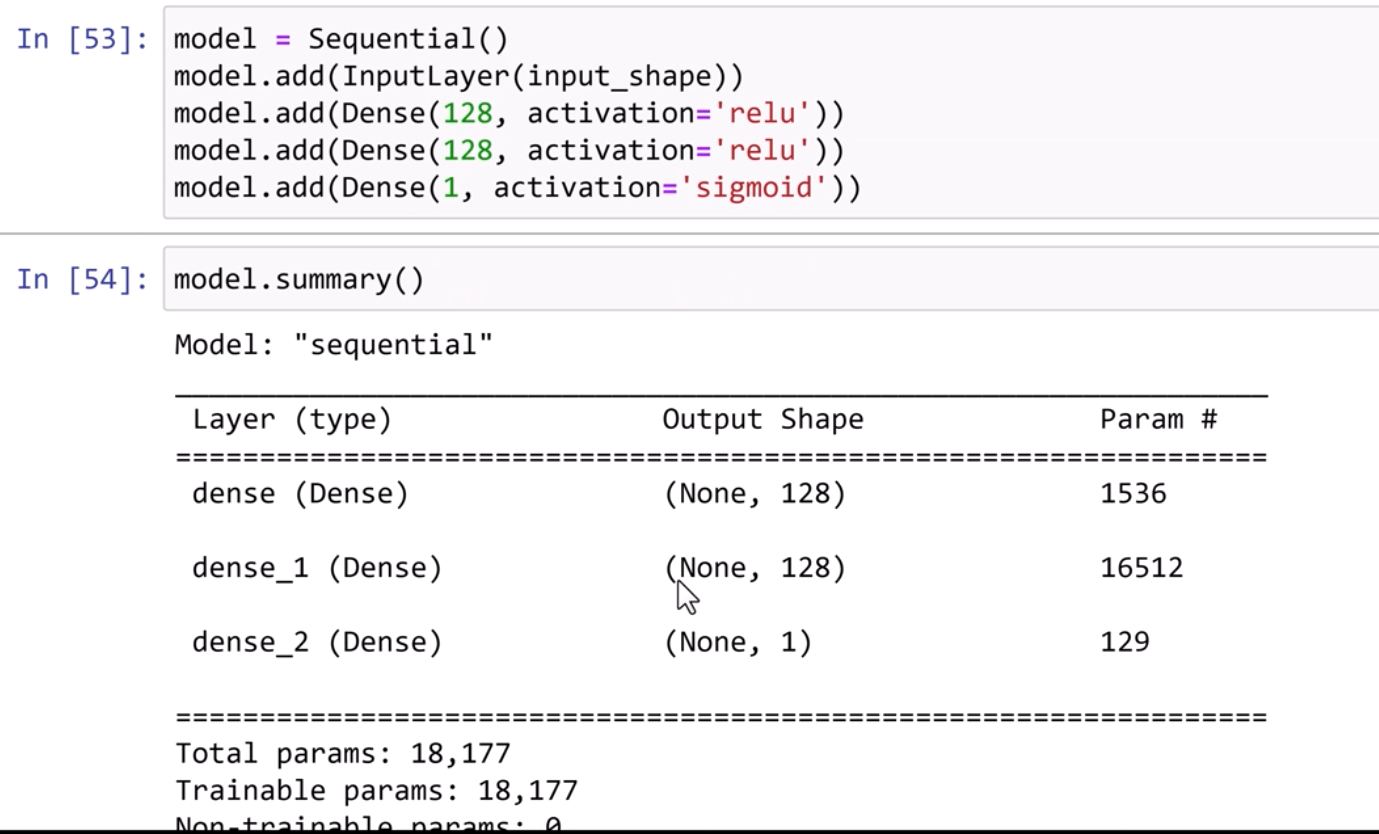Click the number 1 in Dense(1, ...)

coord(450,187)
